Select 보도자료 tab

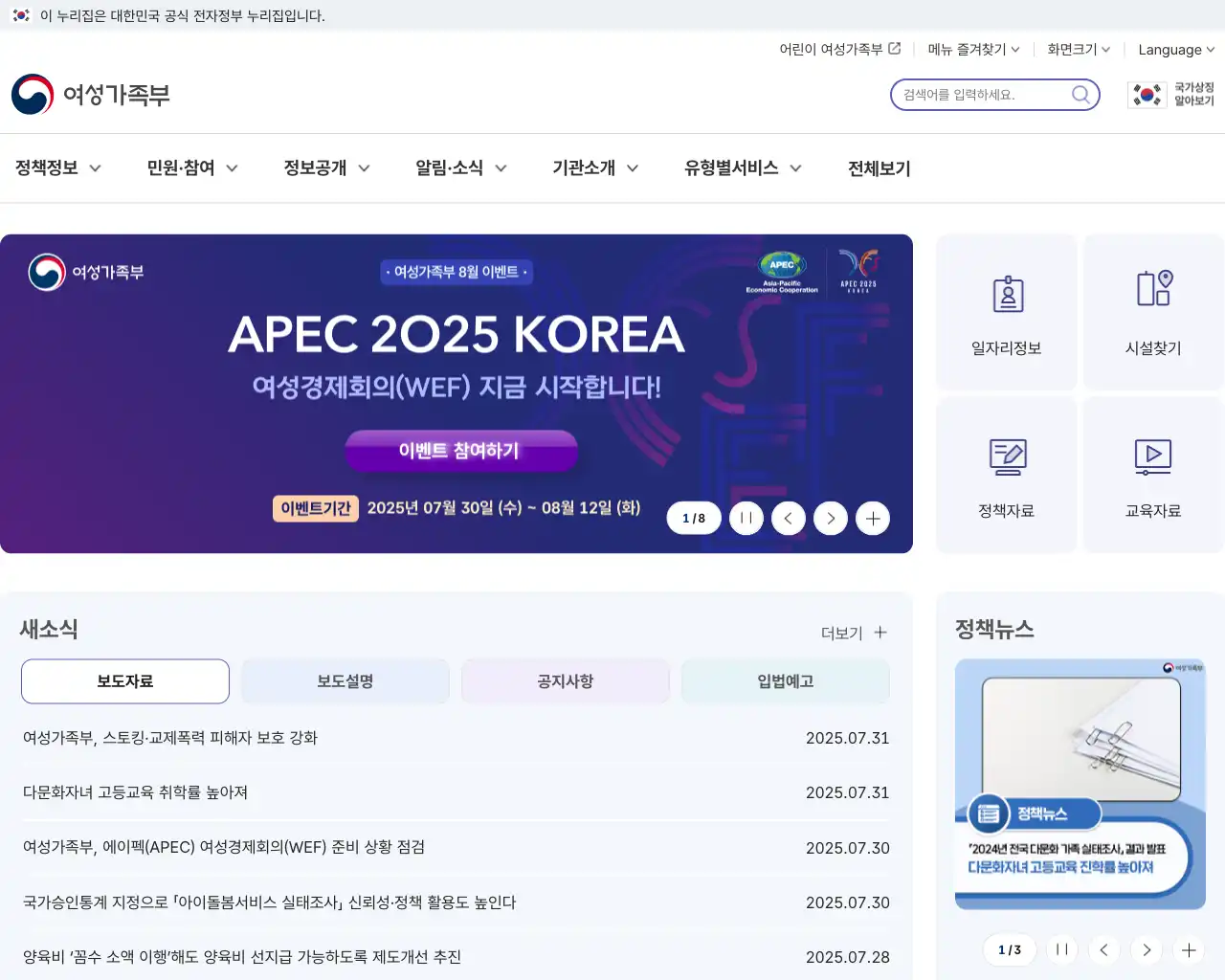coord(125,681)
